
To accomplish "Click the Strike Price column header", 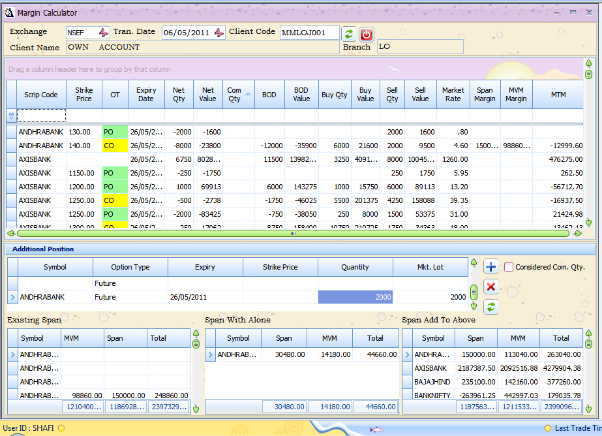I will coord(82,95).
